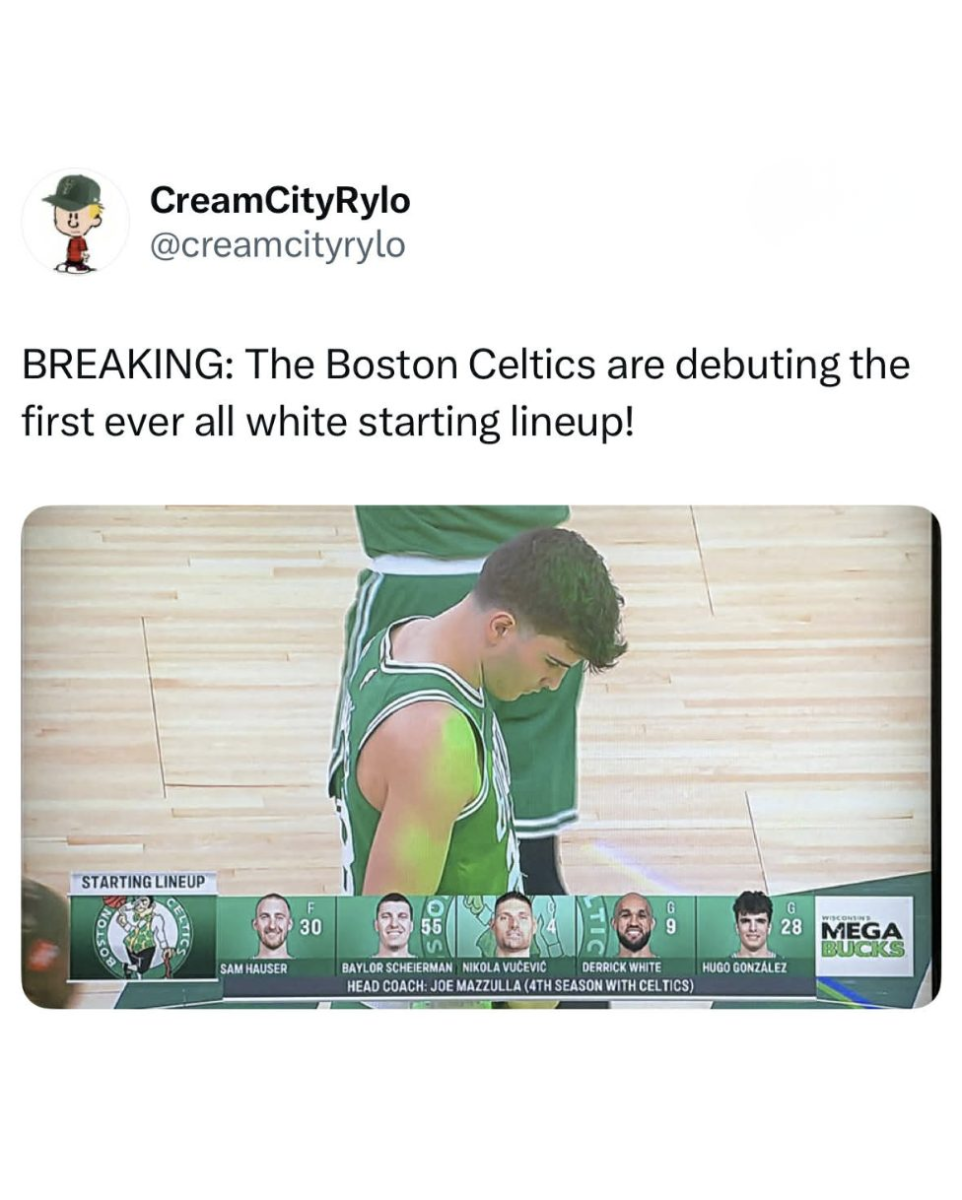Click the Boston Celtics leprechaun logo
Screen dimensions: 962x1200
(143, 936)
